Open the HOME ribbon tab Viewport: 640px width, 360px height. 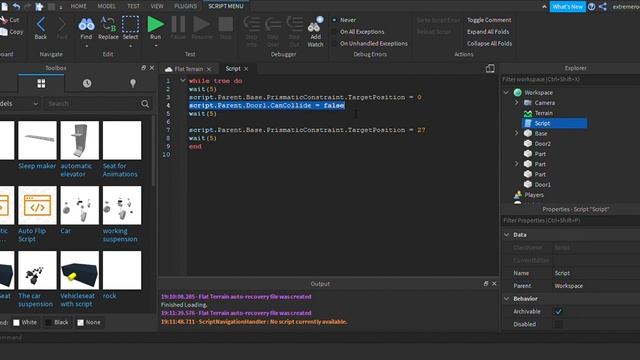[78, 6]
